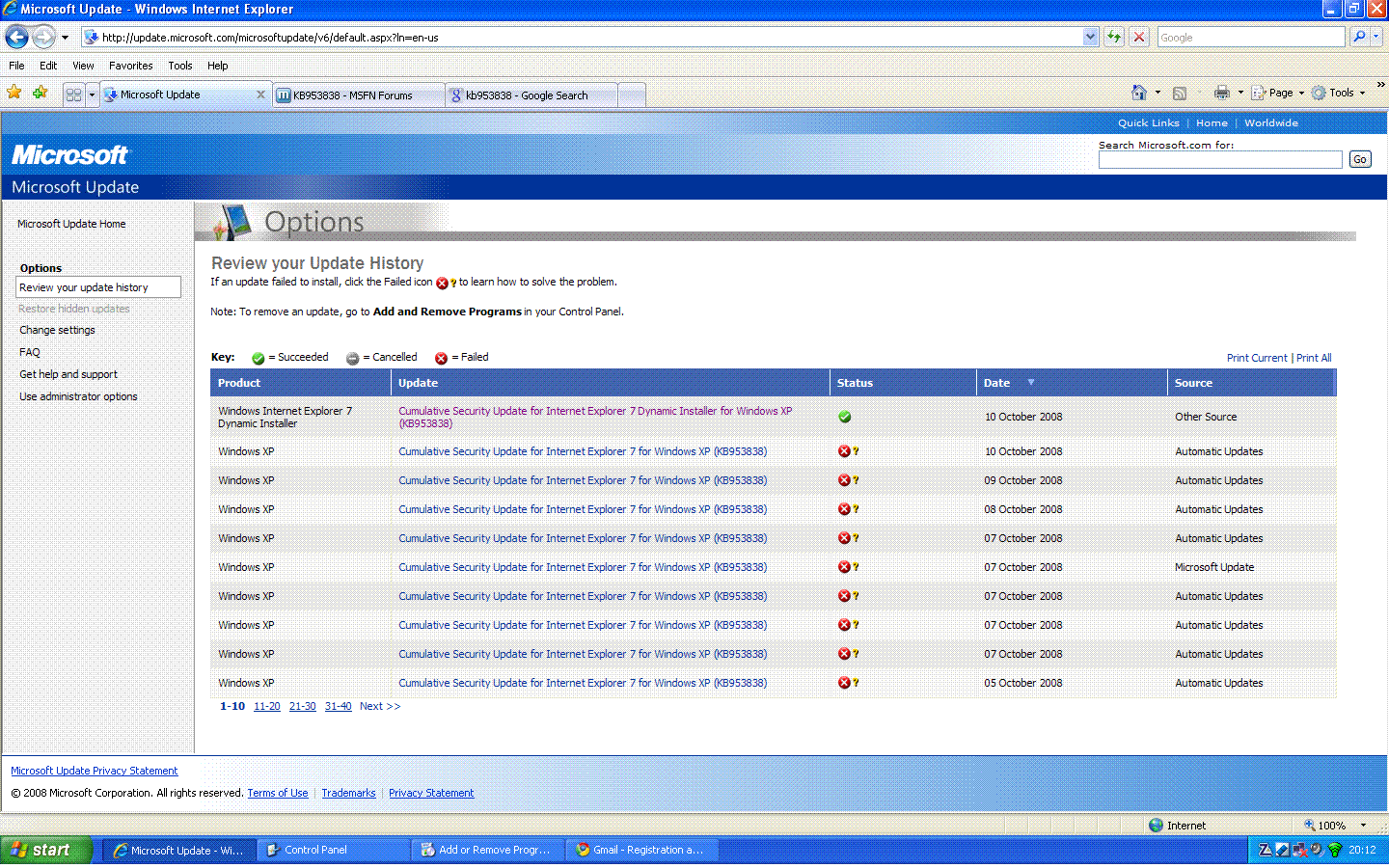Image resolution: width=1389 pixels, height=868 pixels.
Task: Switch to KB953838 - MSFN Forums tab
Action: click(358, 95)
